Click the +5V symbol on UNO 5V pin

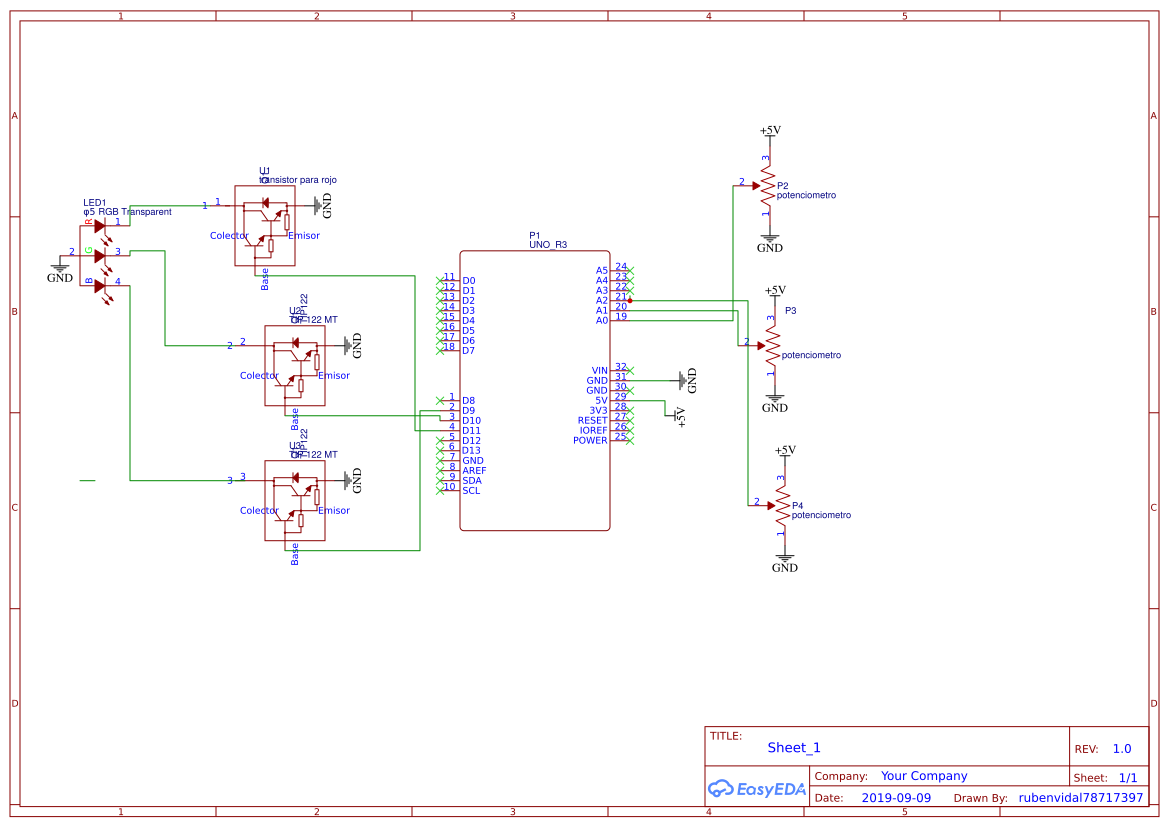[678, 416]
